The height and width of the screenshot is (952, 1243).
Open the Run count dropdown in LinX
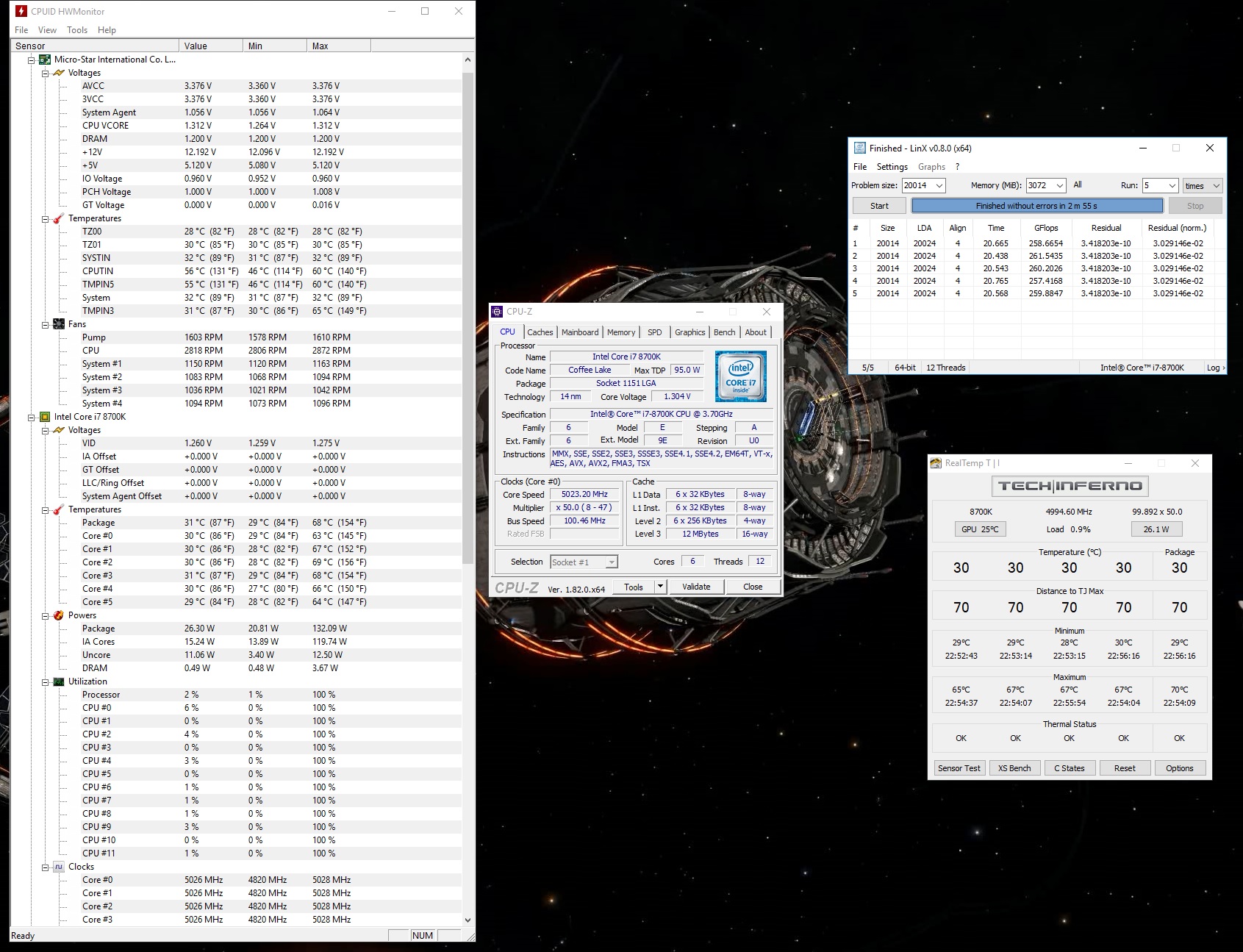(x=1172, y=186)
